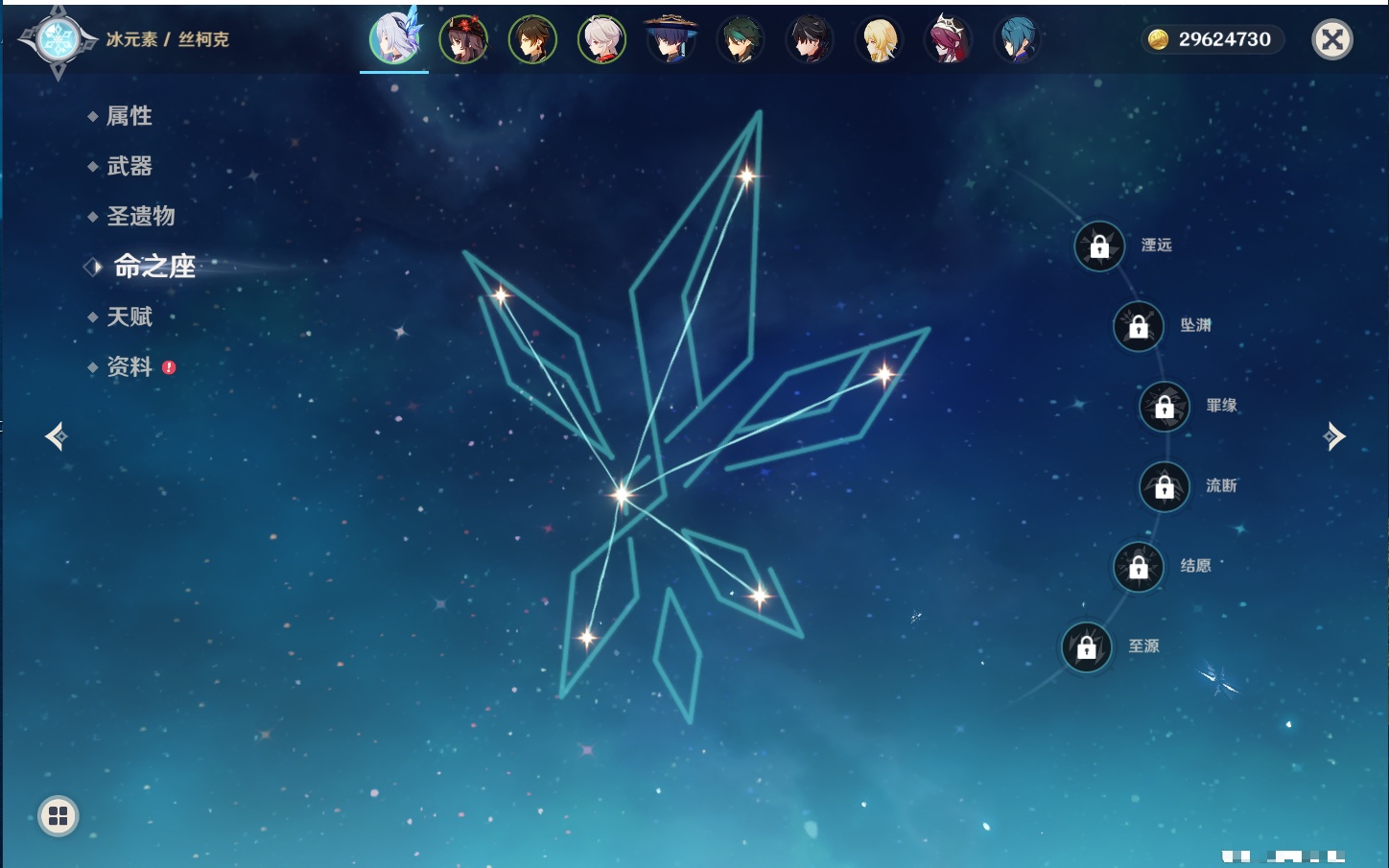Open the 资料 profile page
This screenshot has height=868, width=1389.
(x=129, y=366)
